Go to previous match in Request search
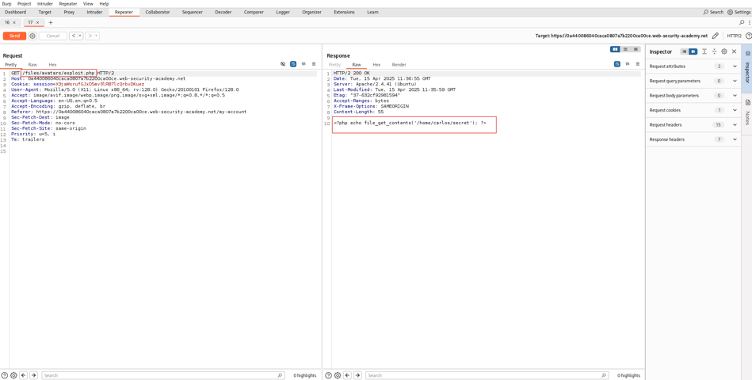Screen dimensions: 755x380 click(23, 375)
